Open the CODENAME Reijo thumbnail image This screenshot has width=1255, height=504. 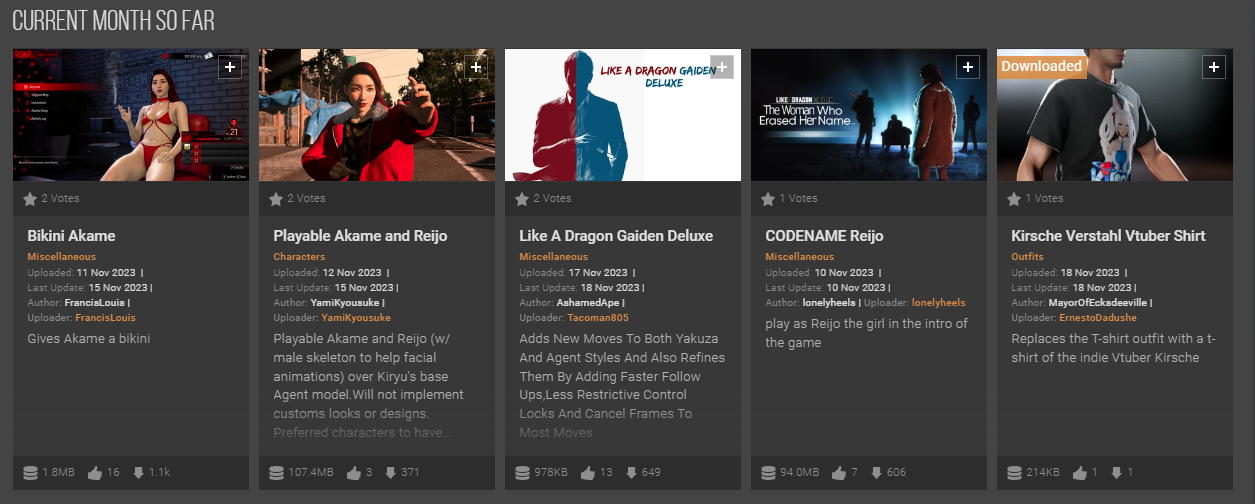click(869, 115)
